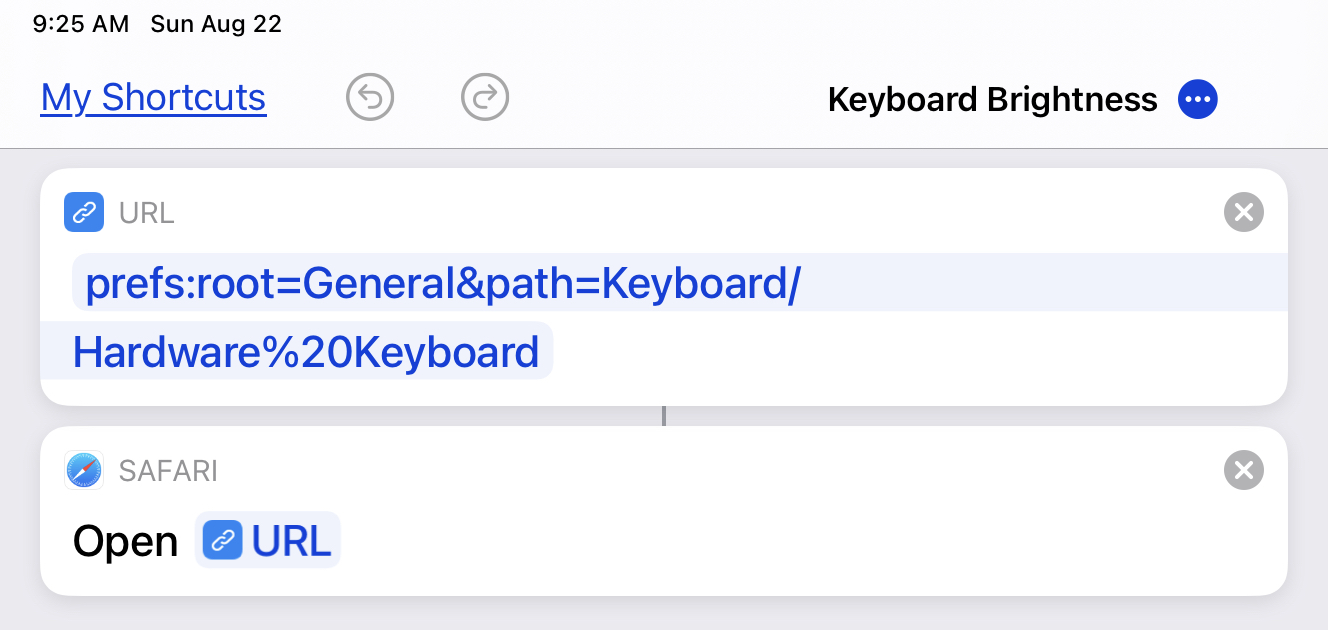Open the blue ellipsis options menu

(1197, 99)
